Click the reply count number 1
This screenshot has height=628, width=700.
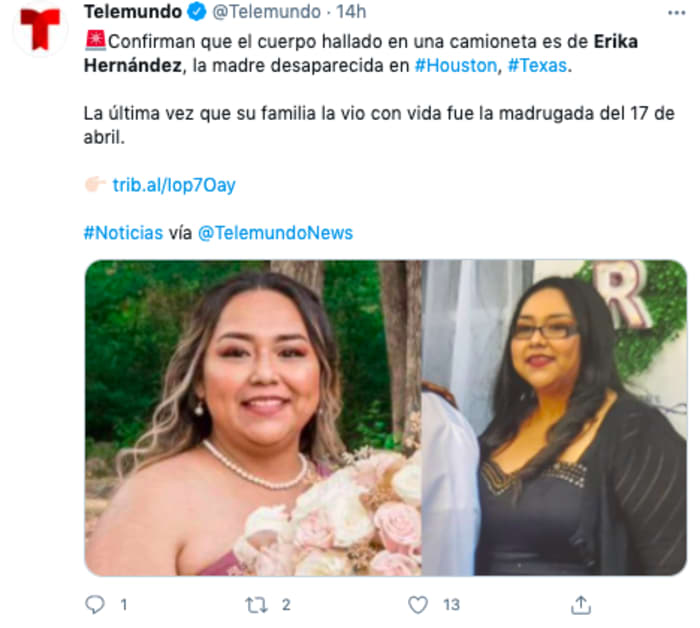pyautogui.click(x=124, y=605)
